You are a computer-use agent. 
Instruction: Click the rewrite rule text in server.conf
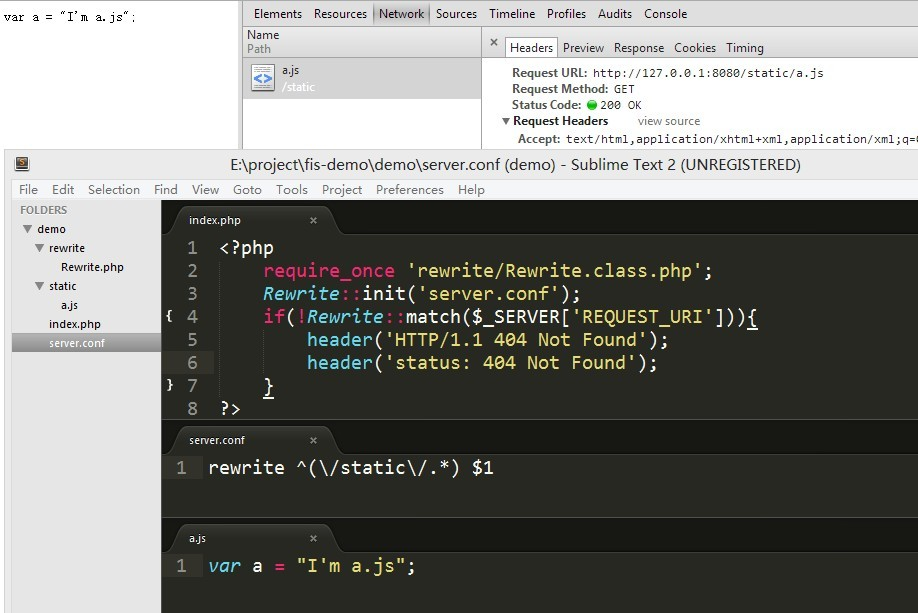(351, 467)
